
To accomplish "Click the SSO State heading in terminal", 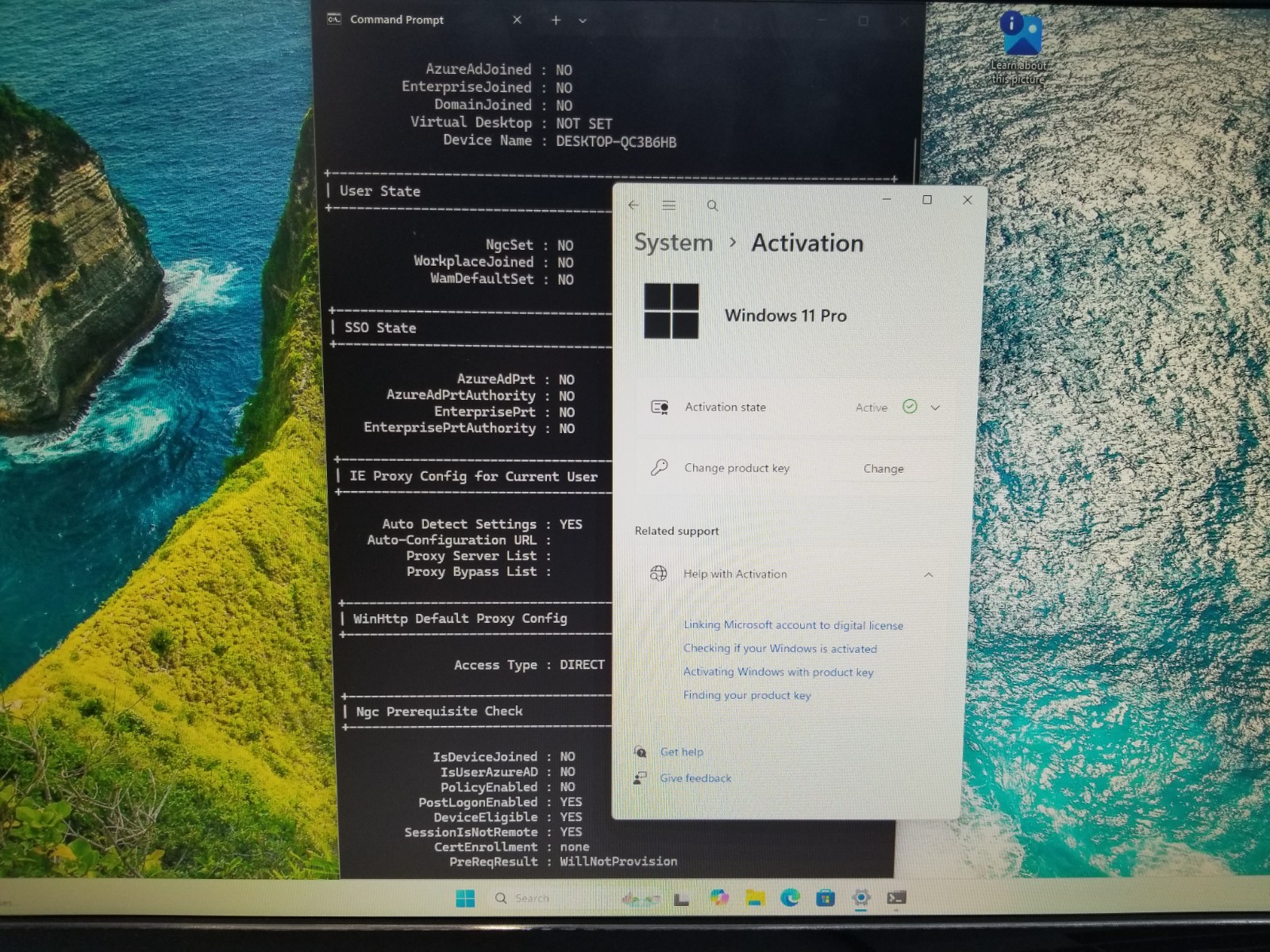I will coord(380,328).
